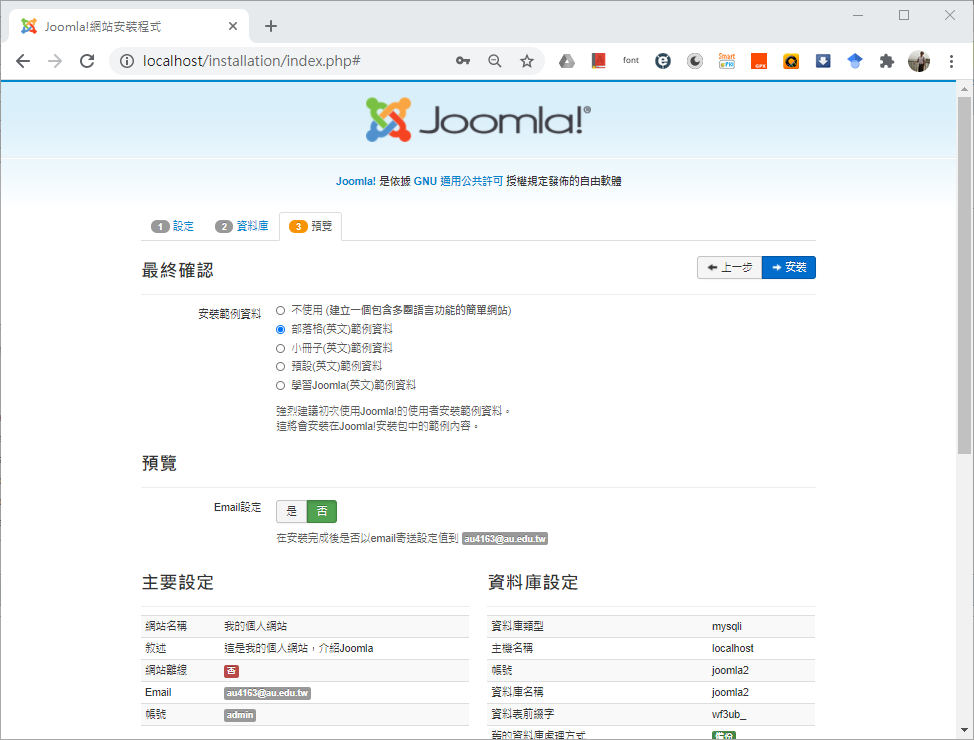Select the Joomla!網站安裝程式 browser tab
The width and height of the screenshot is (974, 740).
[x=129, y=26]
